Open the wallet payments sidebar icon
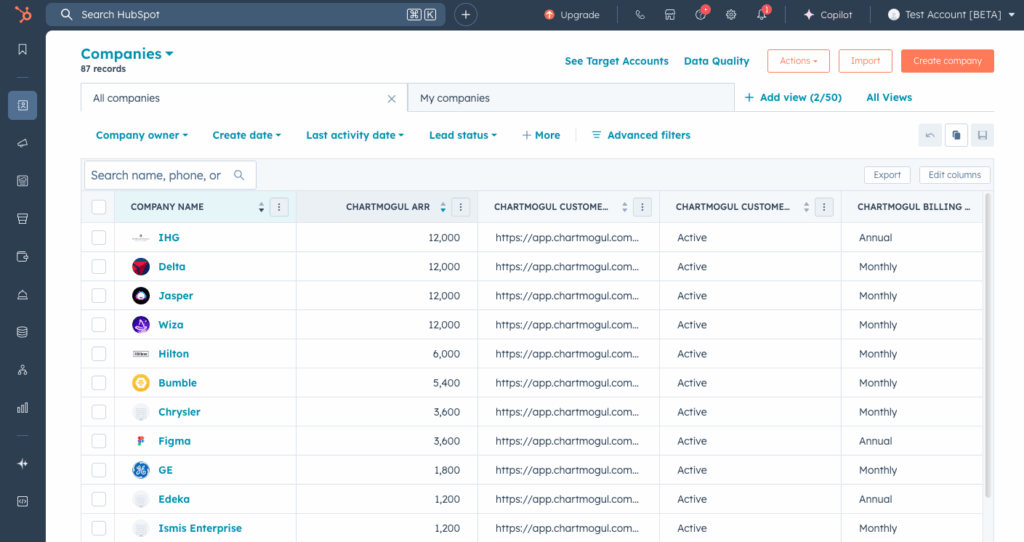 pos(23,257)
